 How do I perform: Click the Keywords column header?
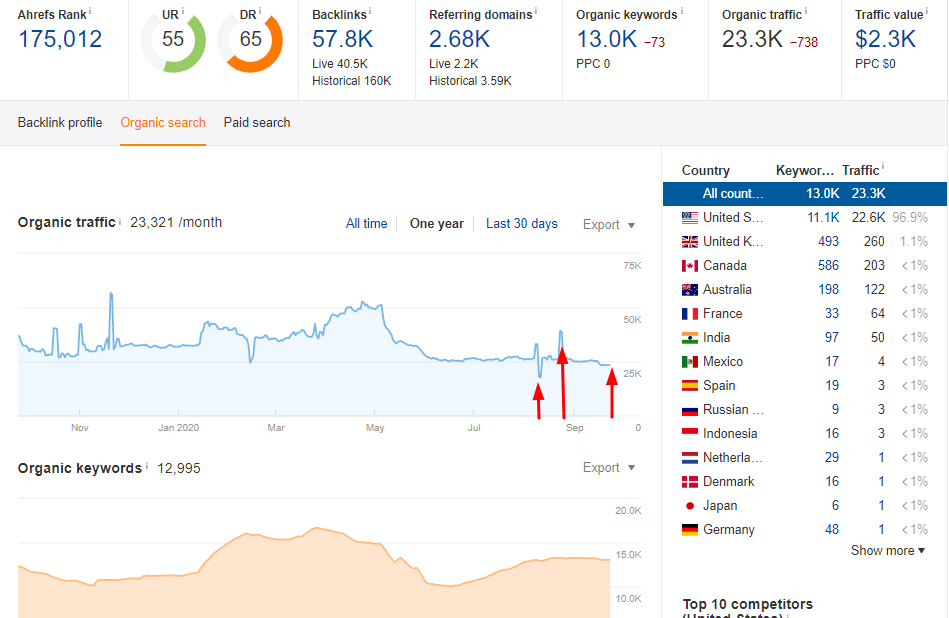[804, 170]
